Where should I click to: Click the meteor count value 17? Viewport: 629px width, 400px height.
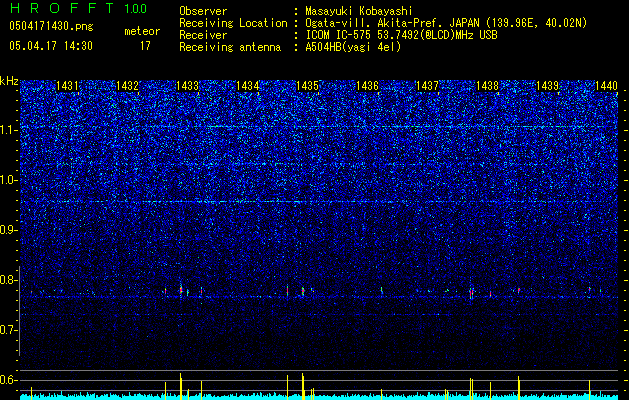(145, 46)
